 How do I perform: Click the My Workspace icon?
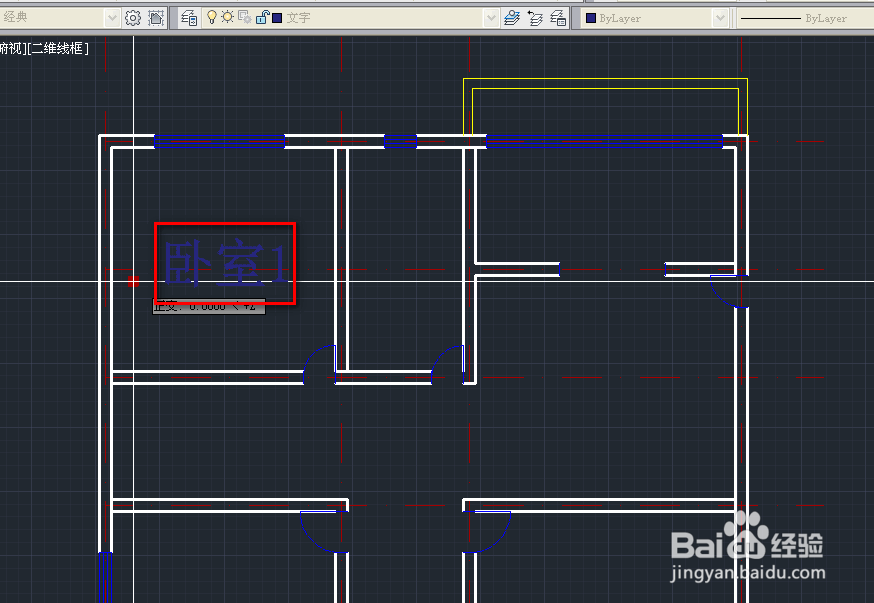point(156,18)
